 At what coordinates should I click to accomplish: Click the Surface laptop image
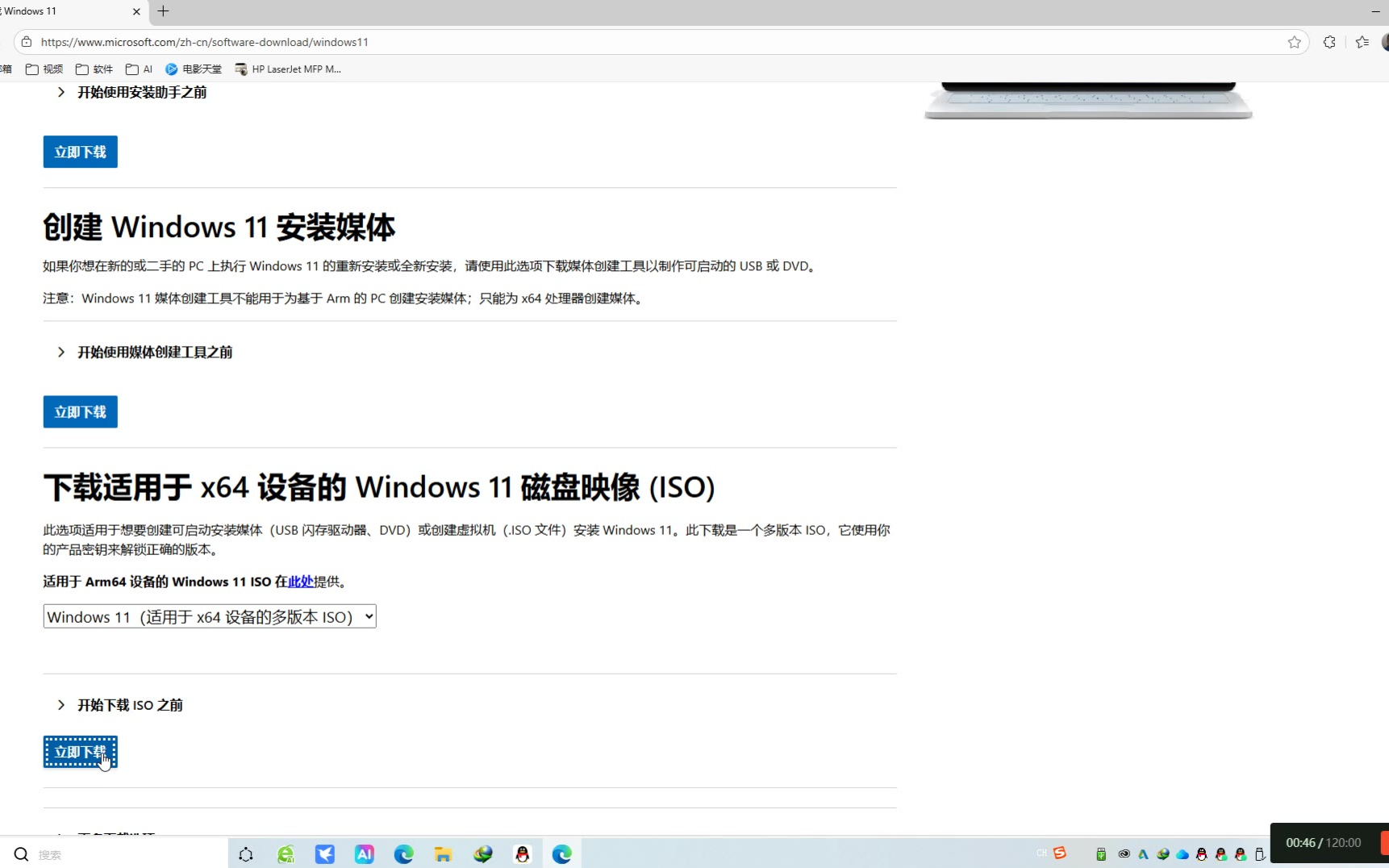(x=1088, y=100)
